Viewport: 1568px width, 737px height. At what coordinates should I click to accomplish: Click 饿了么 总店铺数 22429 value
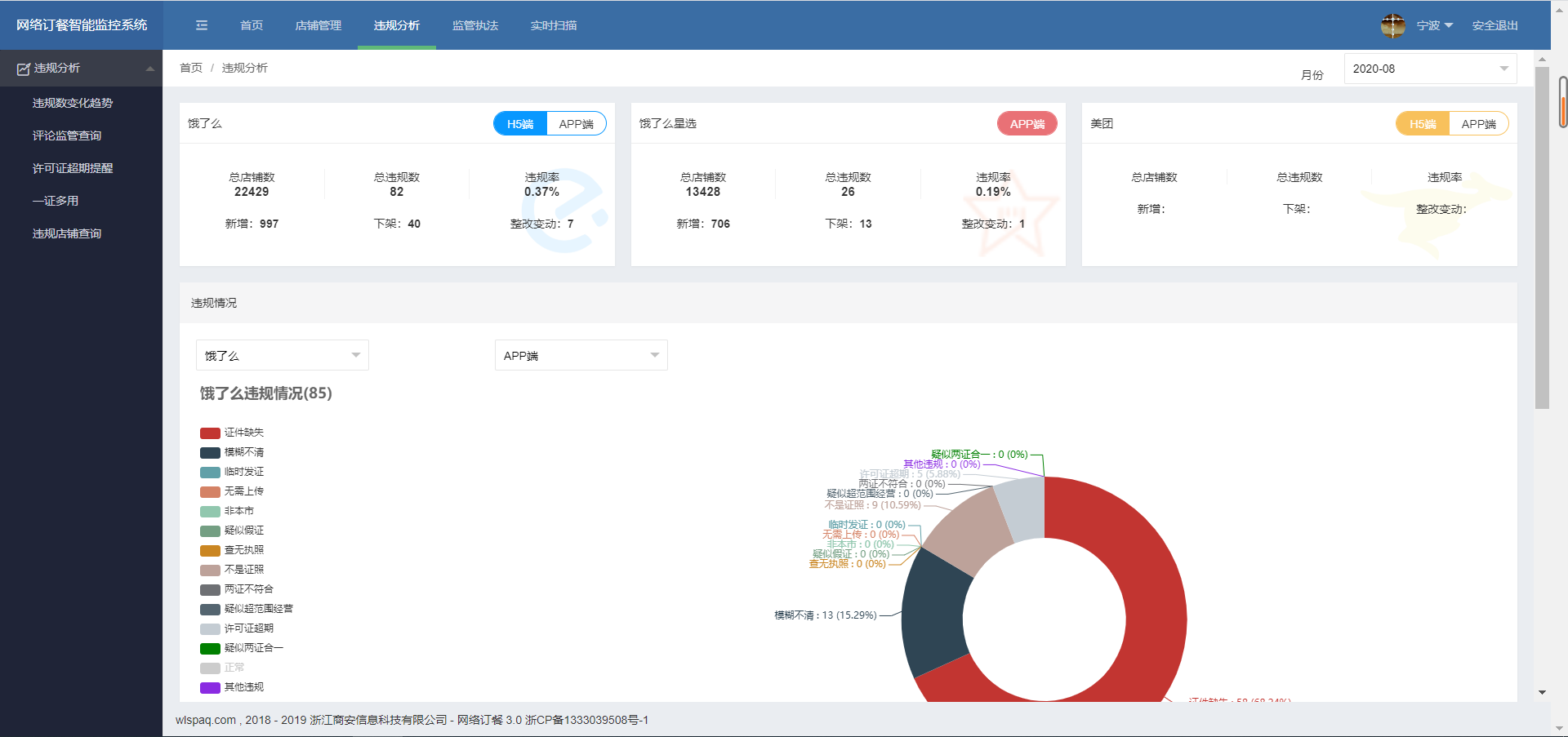252,192
